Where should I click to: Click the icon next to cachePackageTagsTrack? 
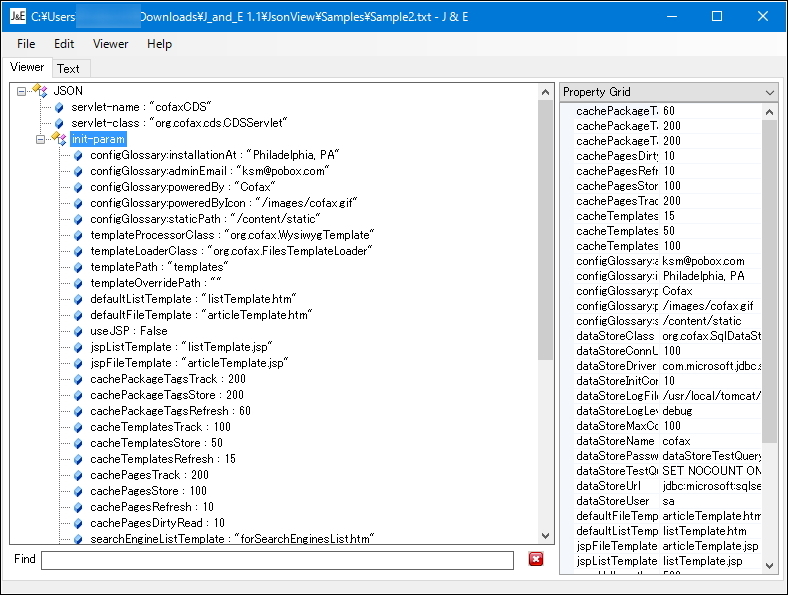tap(78, 379)
